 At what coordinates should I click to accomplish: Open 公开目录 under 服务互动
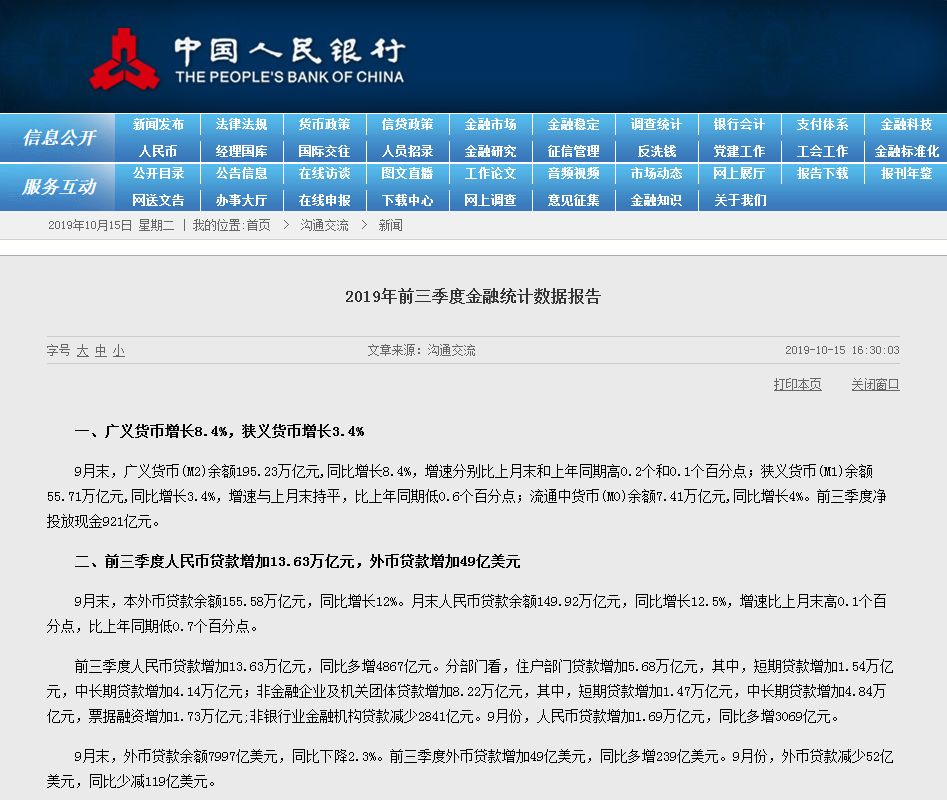158,173
